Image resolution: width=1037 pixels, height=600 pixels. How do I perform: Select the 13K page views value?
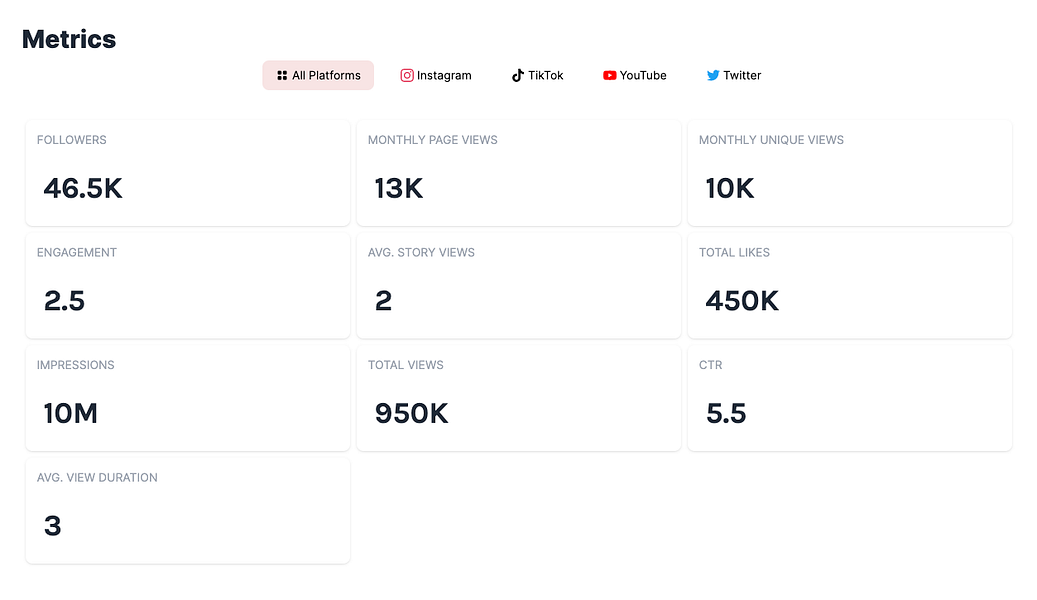399,189
